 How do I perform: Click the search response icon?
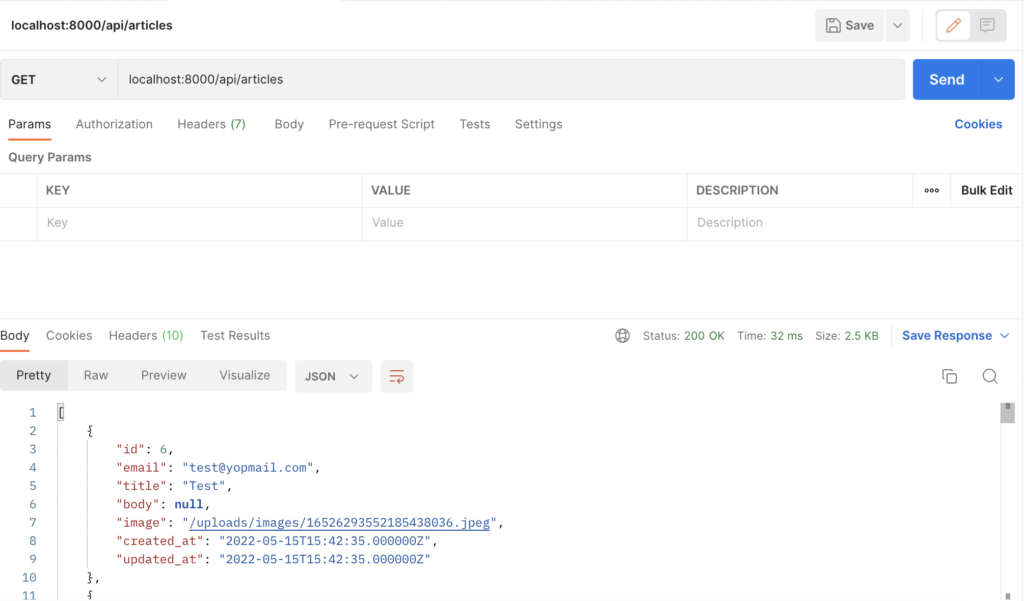coord(990,376)
